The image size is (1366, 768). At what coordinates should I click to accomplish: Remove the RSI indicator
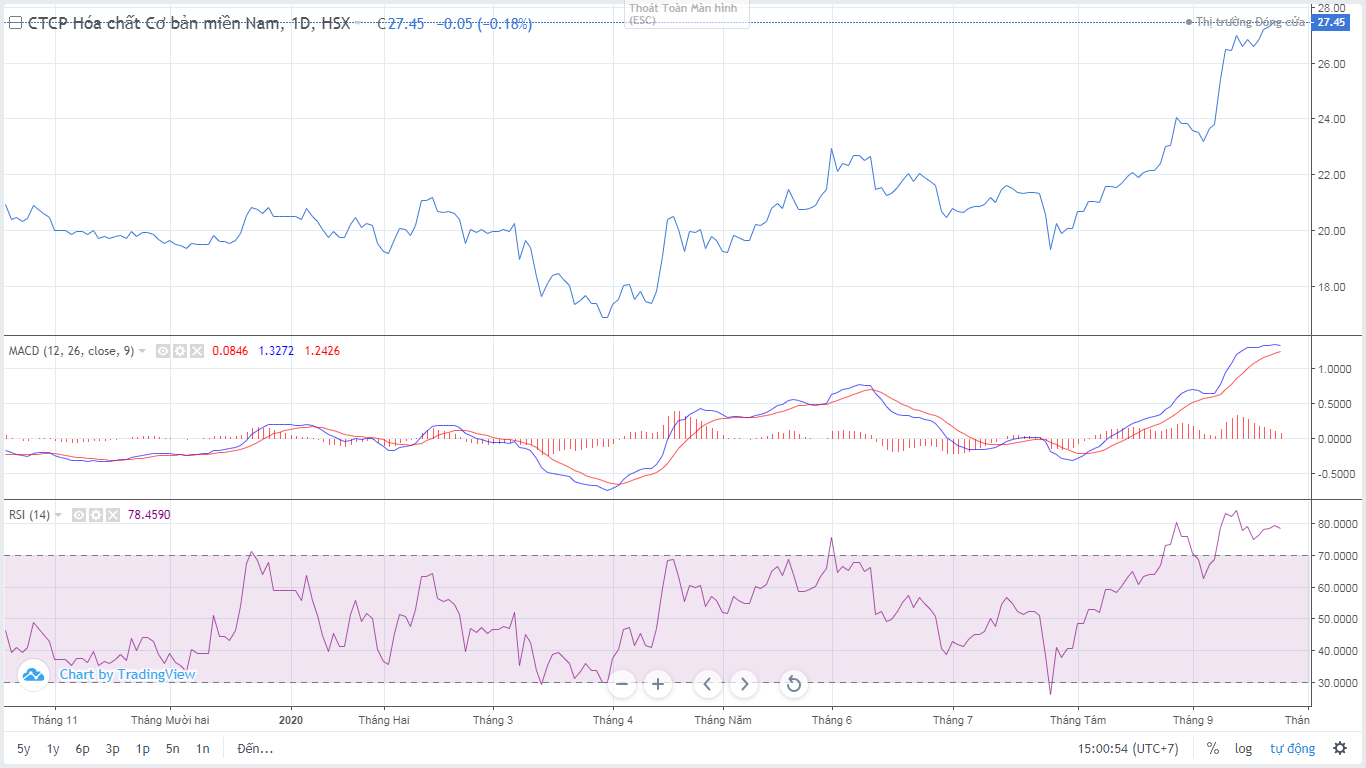coord(113,515)
